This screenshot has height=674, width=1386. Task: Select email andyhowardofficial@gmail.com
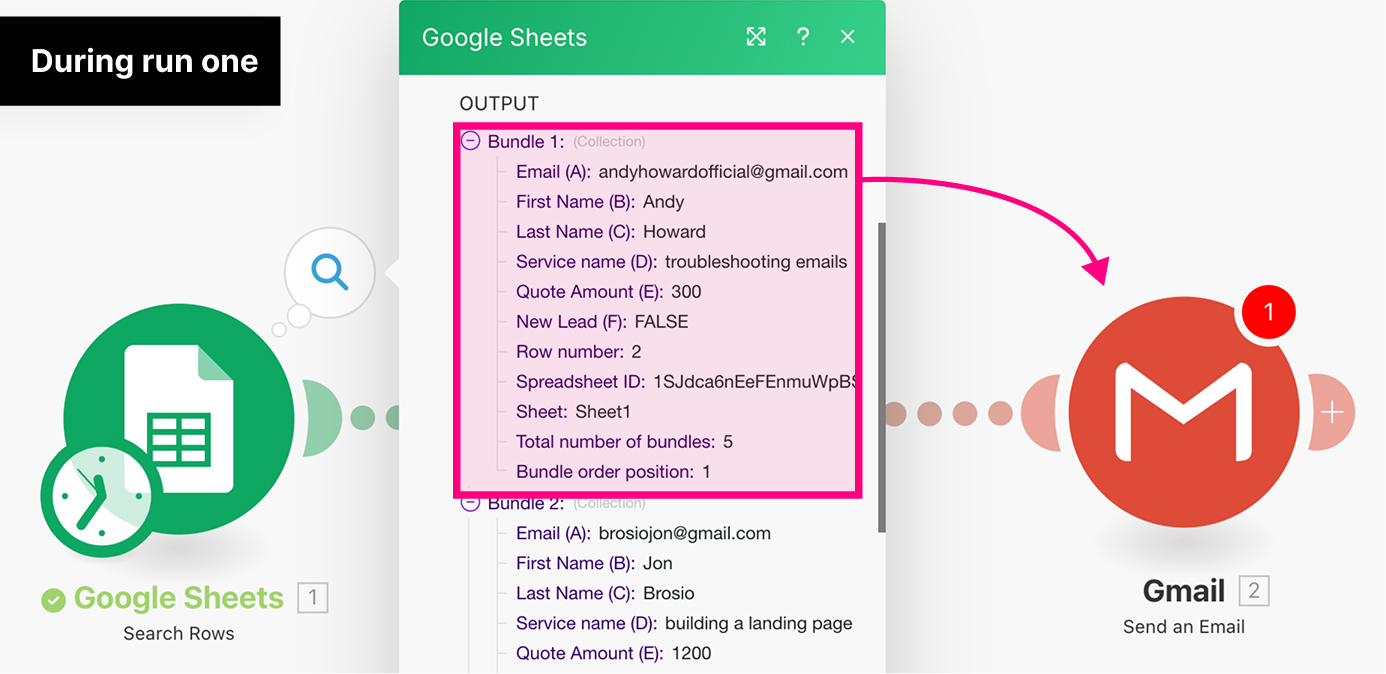pos(723,172)
